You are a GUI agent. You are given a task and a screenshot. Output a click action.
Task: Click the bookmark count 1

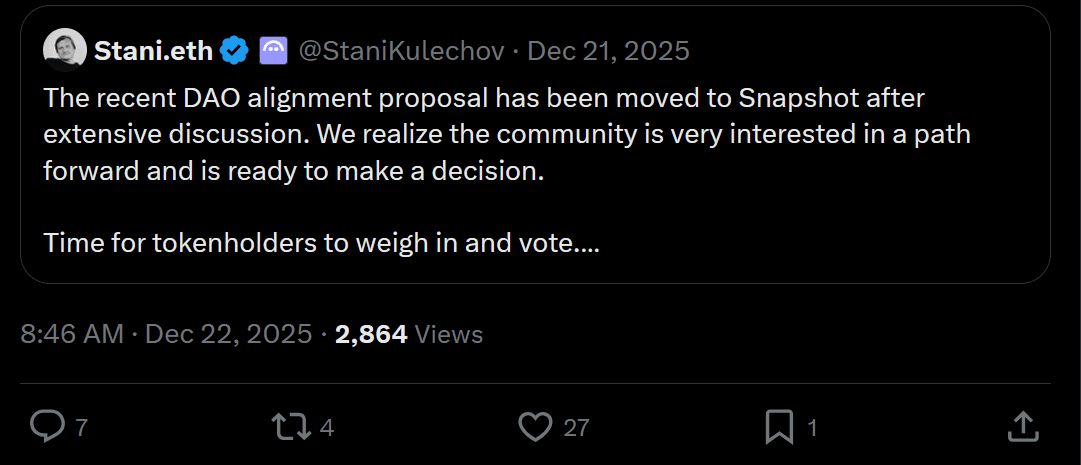pyautogui.click(x=812, y=428)
